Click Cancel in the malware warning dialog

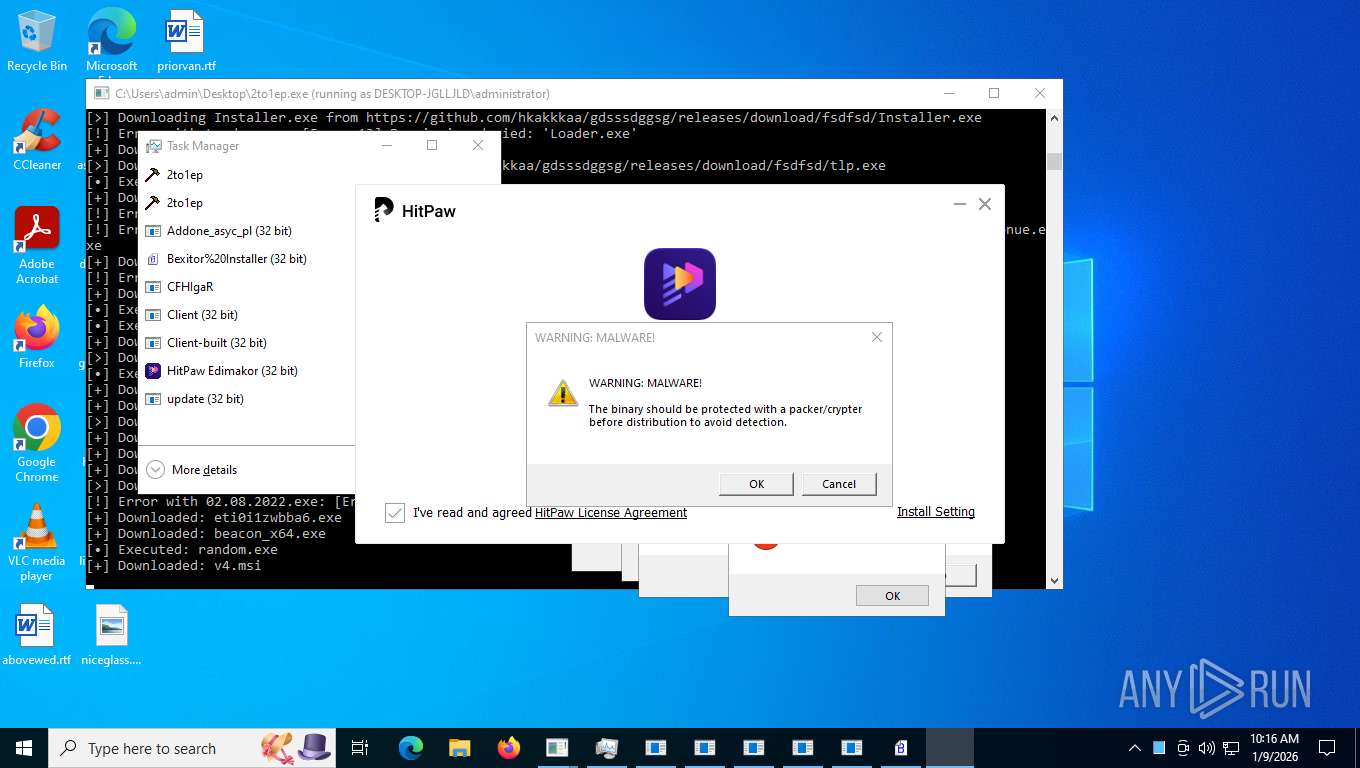839,484
